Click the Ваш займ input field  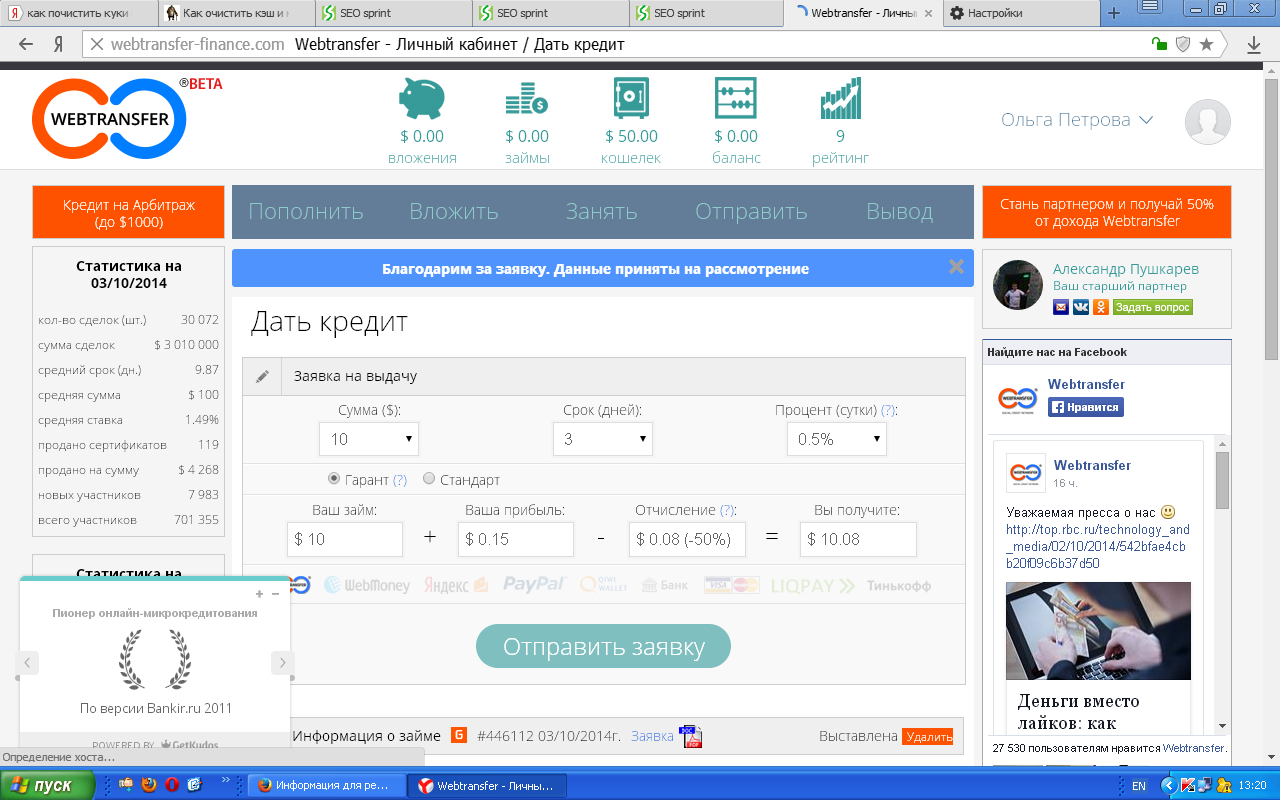[345, 539]
